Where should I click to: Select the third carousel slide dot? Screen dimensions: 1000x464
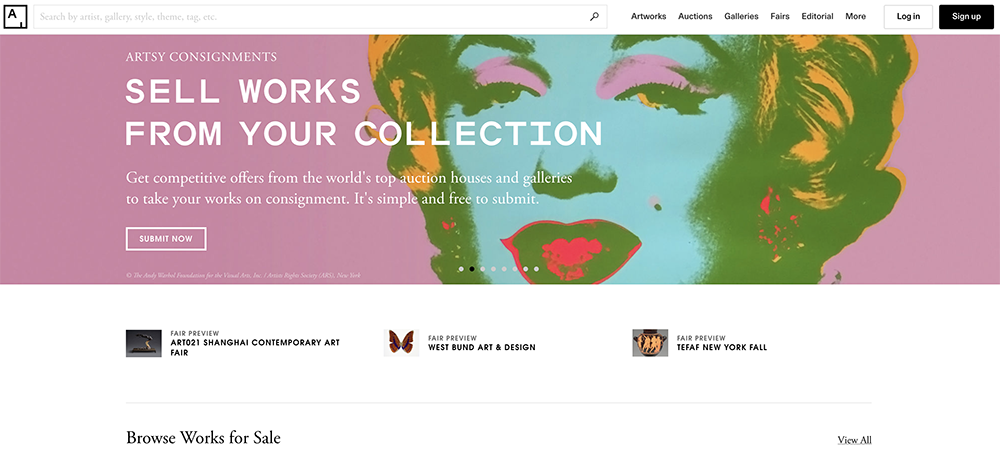(x=483, y=269)
